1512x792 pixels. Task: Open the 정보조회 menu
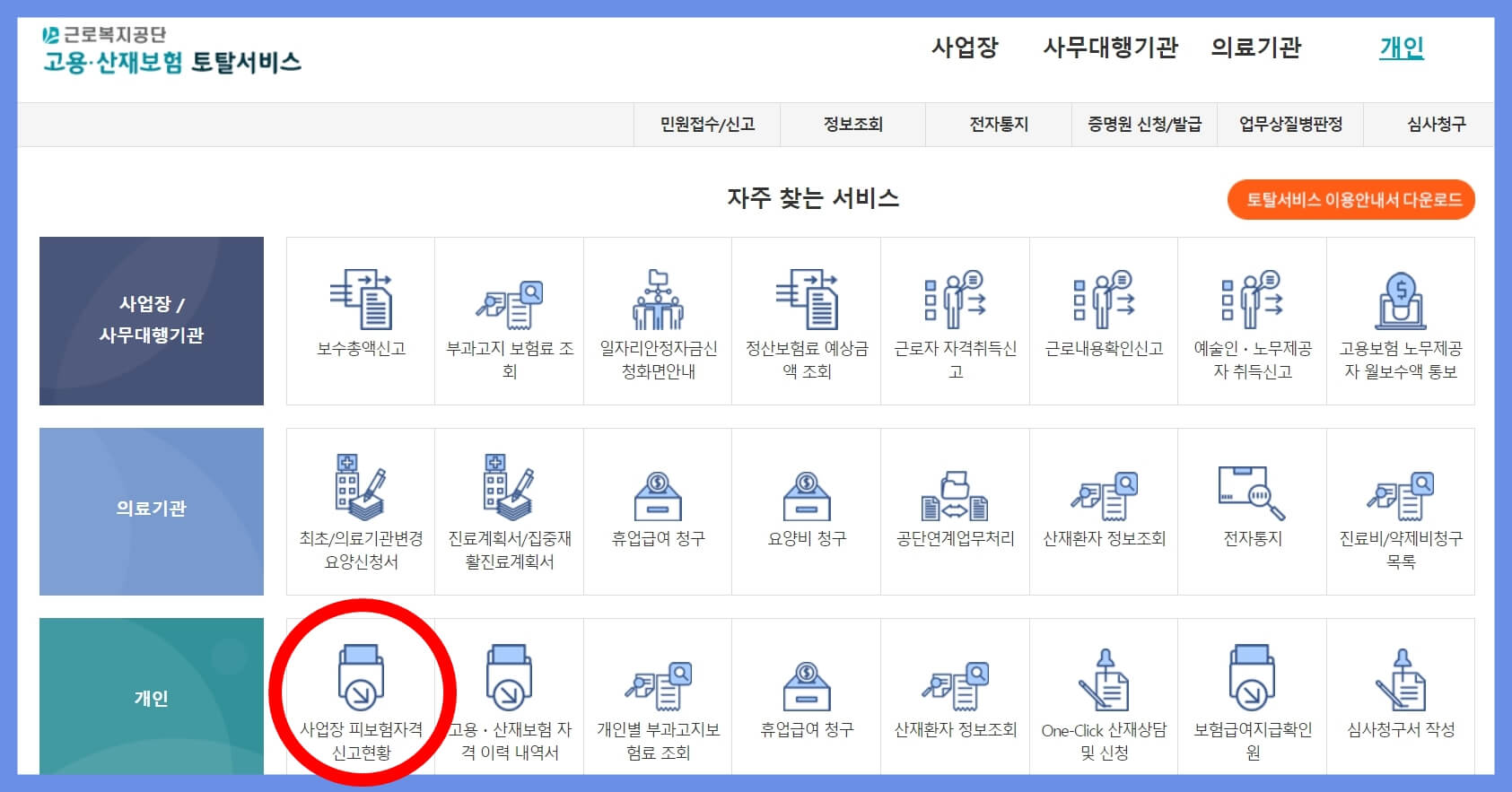point(853,125)
